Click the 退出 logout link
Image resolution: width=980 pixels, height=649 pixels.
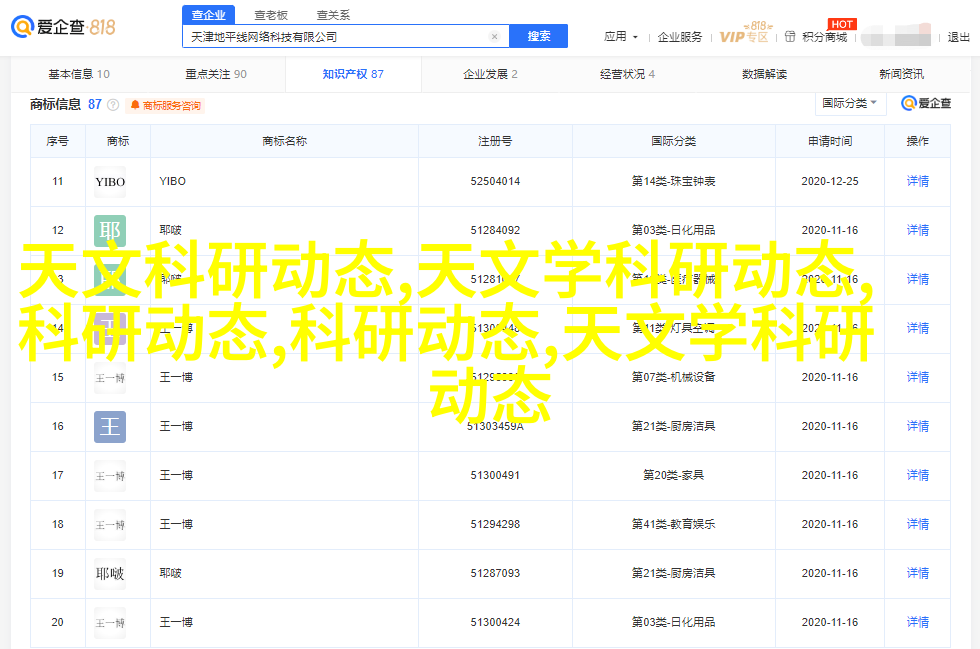[x=958, y=37]
